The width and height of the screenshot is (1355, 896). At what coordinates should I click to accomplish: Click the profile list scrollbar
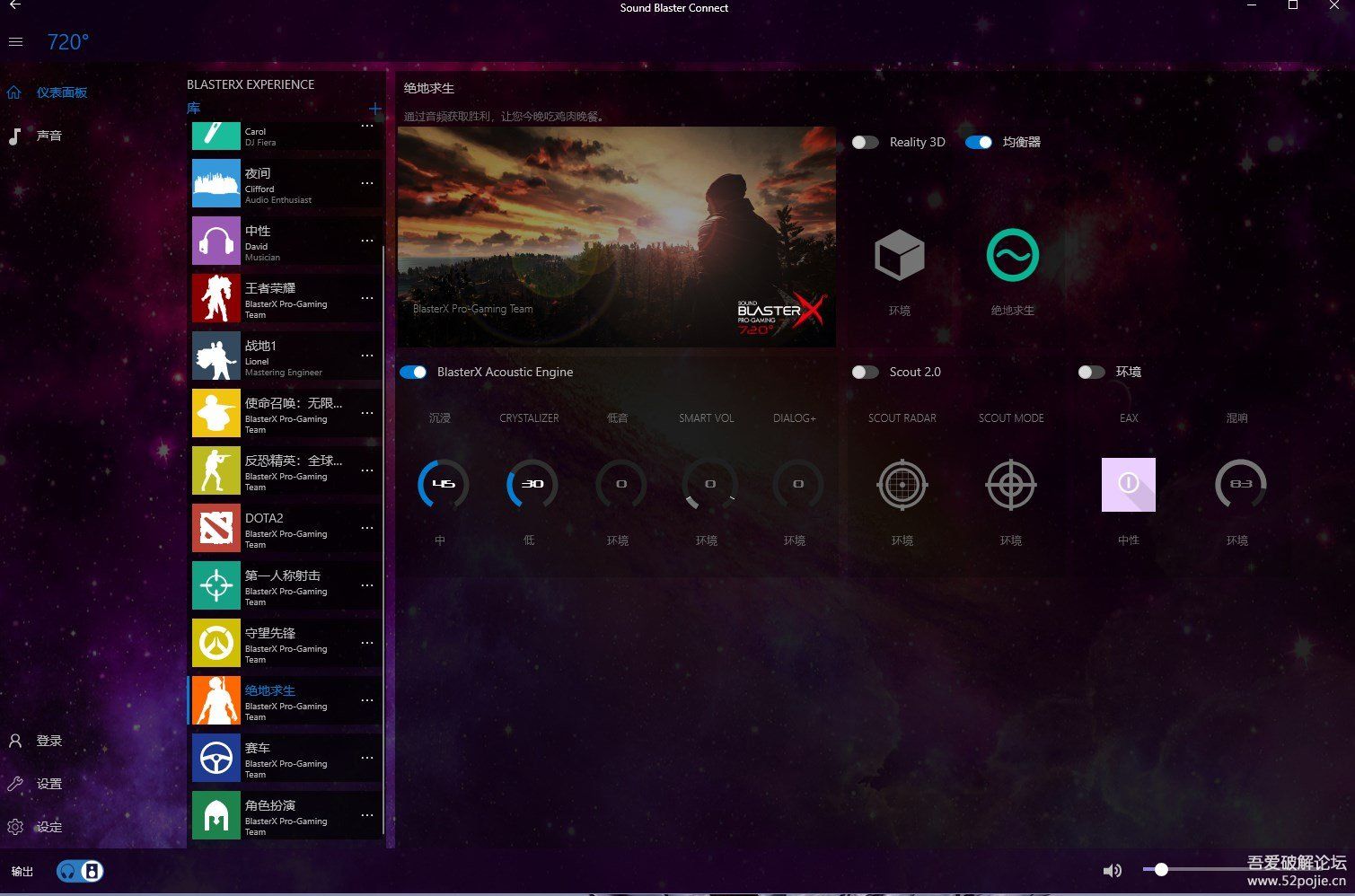383,539
